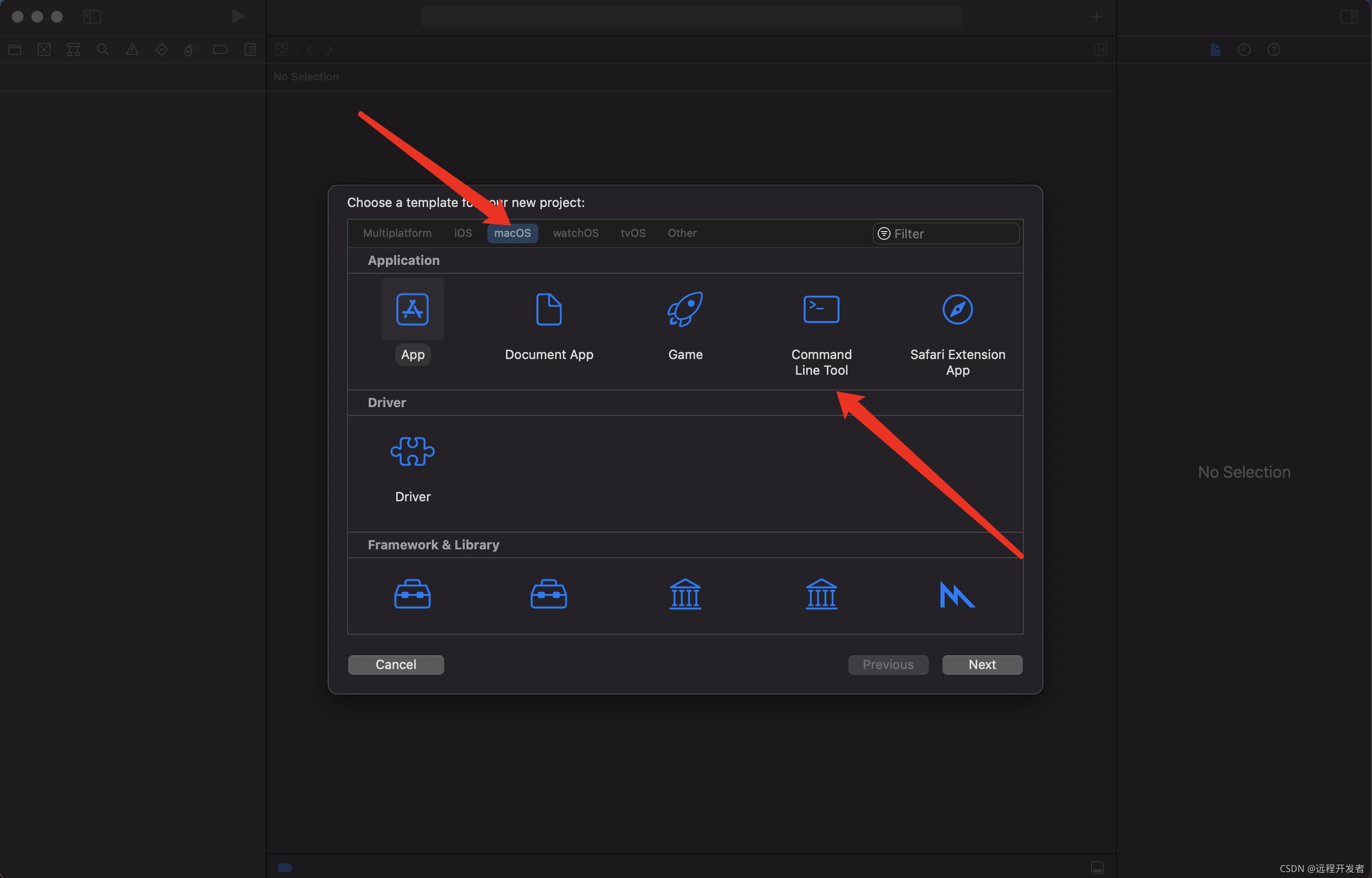Image resolution: width=1372 pixels, height=878 pixels.
Task: Switch to the Multiplatform tab
Action: pyautogui.click(x=397, y=233)
